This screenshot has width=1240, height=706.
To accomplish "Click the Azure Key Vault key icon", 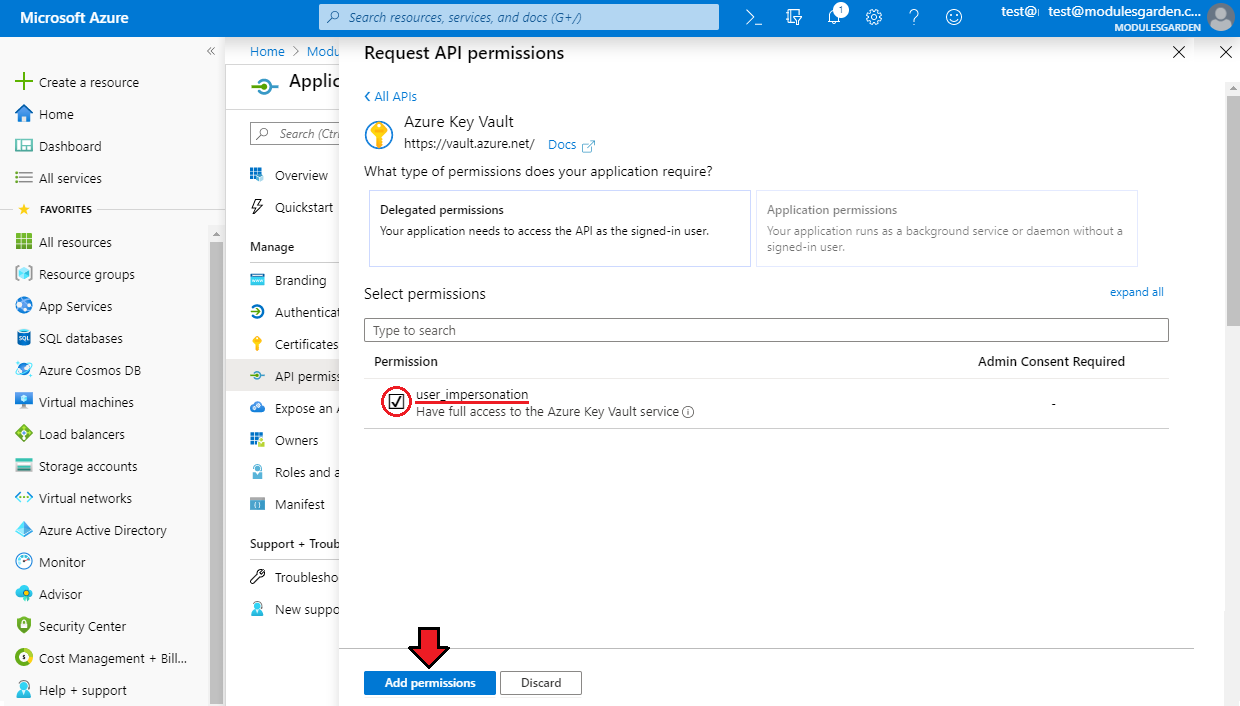I will 379,135.
